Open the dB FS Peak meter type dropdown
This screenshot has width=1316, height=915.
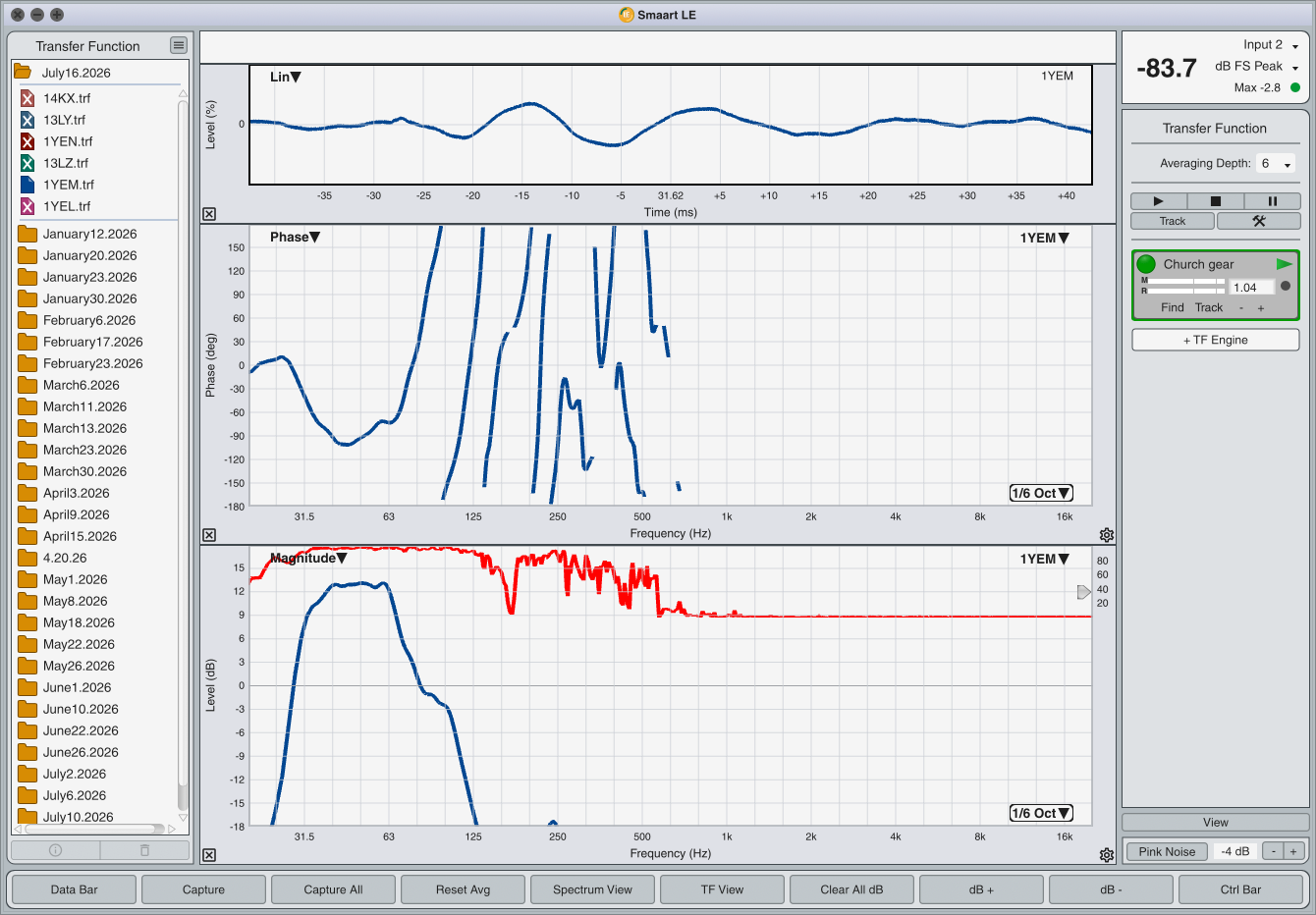(x=1257, y=67)
